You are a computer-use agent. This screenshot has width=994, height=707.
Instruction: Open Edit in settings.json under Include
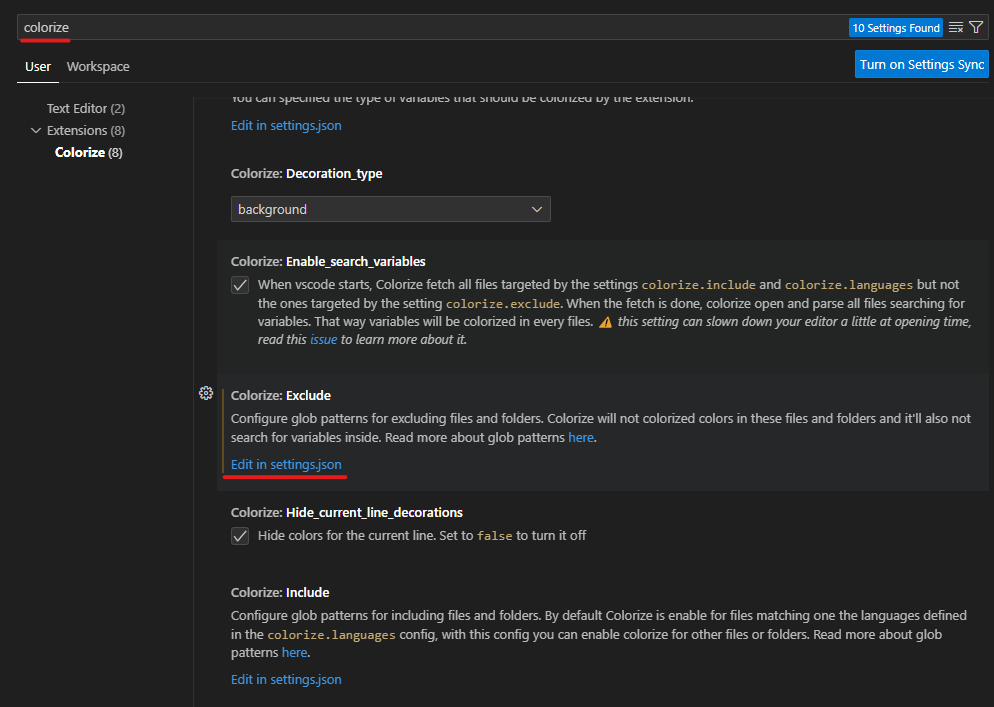pyautogui.click(x=286, y=679)
